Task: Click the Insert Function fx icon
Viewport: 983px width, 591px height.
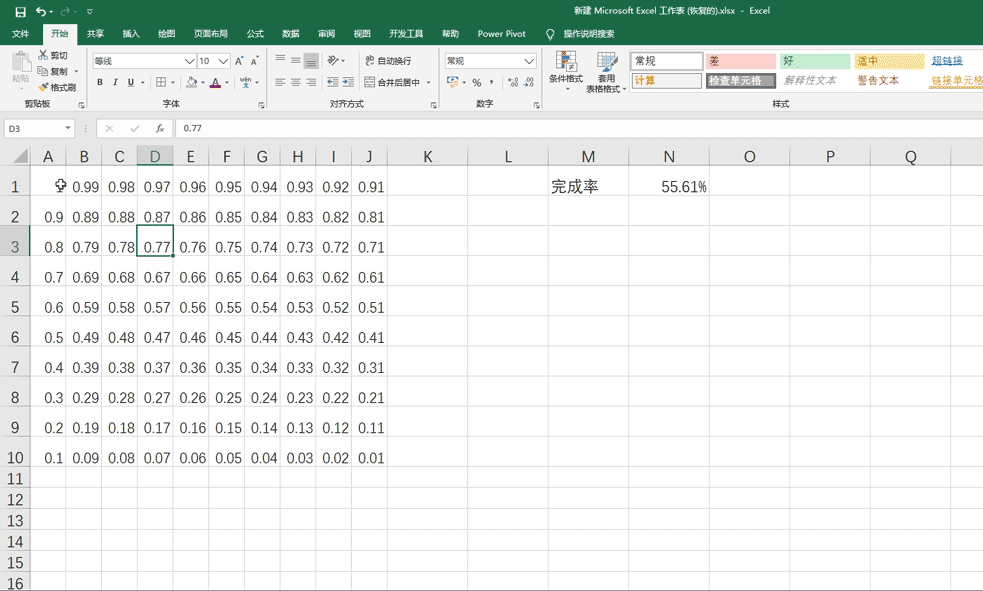Action: tap(160, 128)
